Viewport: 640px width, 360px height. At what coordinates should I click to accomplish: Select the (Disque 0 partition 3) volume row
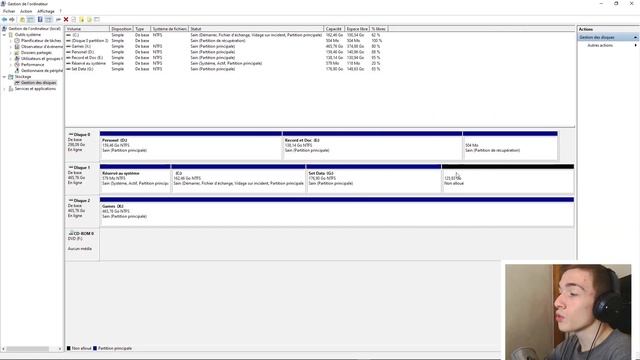point(226,41)
